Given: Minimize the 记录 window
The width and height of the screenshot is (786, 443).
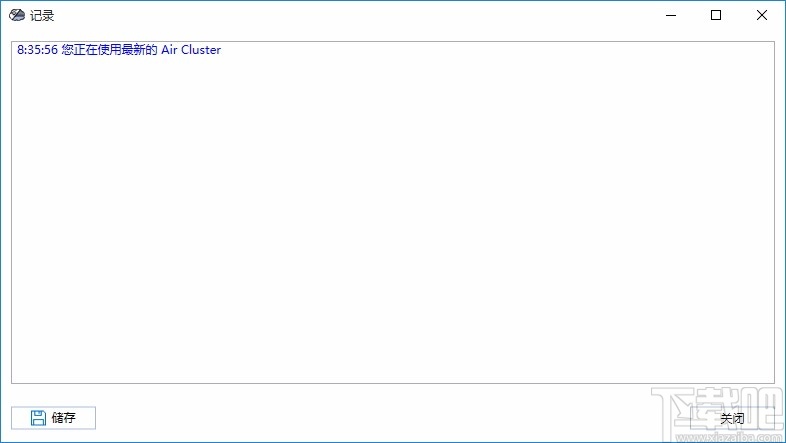Looking at the screenshot, I should point(671,15).
